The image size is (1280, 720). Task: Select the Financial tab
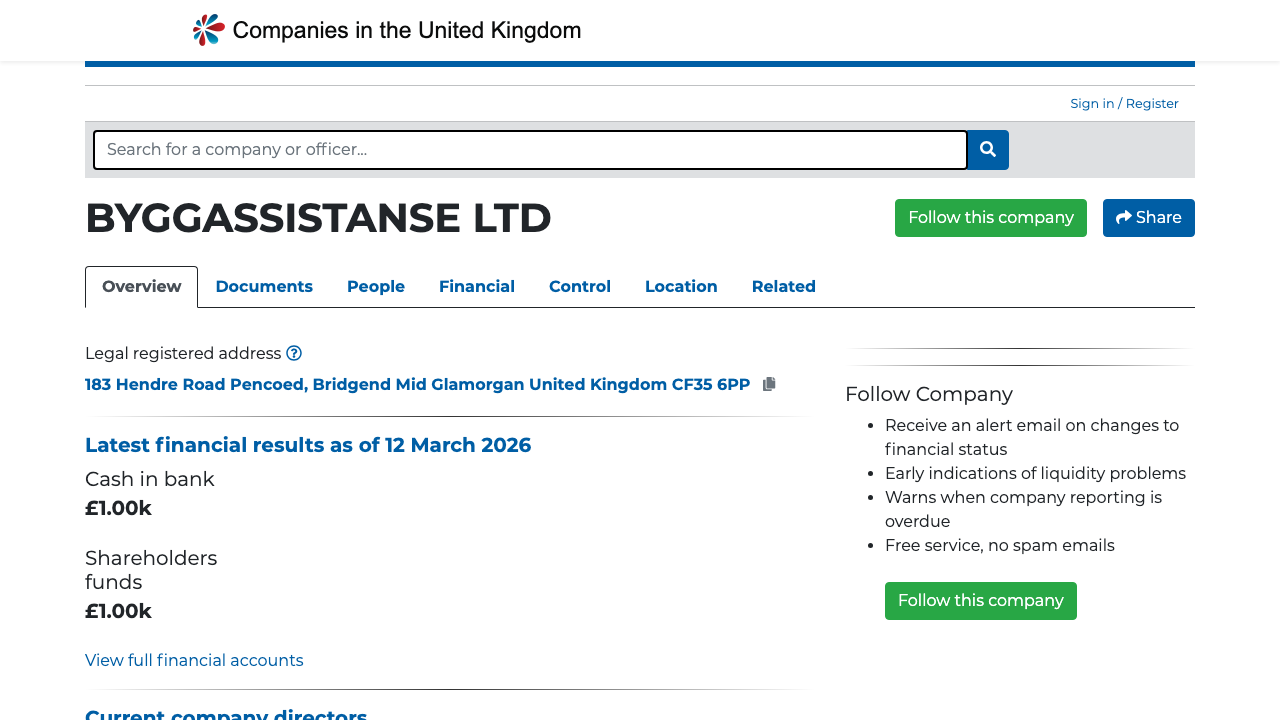477,287
